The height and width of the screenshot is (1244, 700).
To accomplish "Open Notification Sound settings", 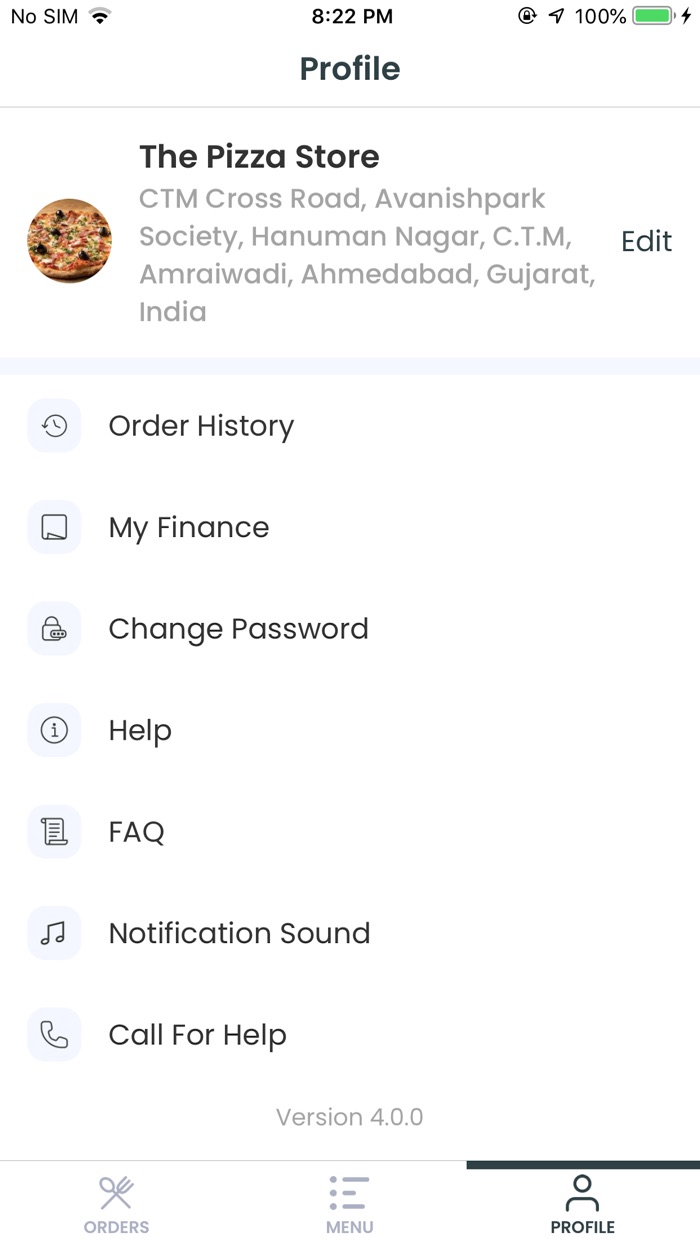I will point(239,934).
